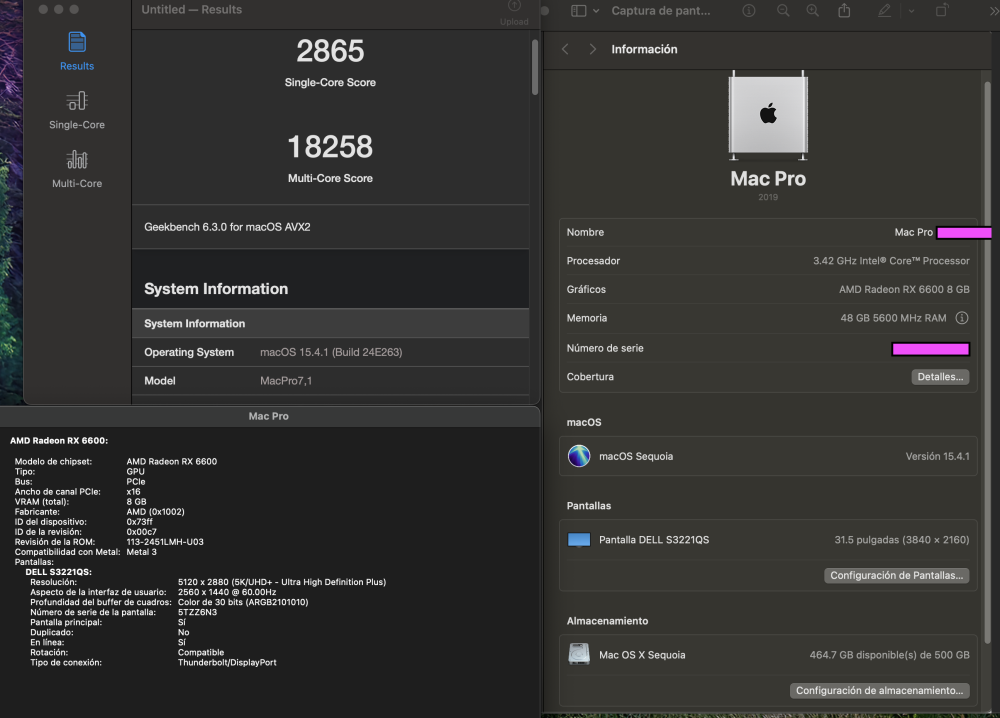Click the Información panel title
The height and width of the screenshot is (718, 1000).
pyautogui.click(x=644, y=49)
